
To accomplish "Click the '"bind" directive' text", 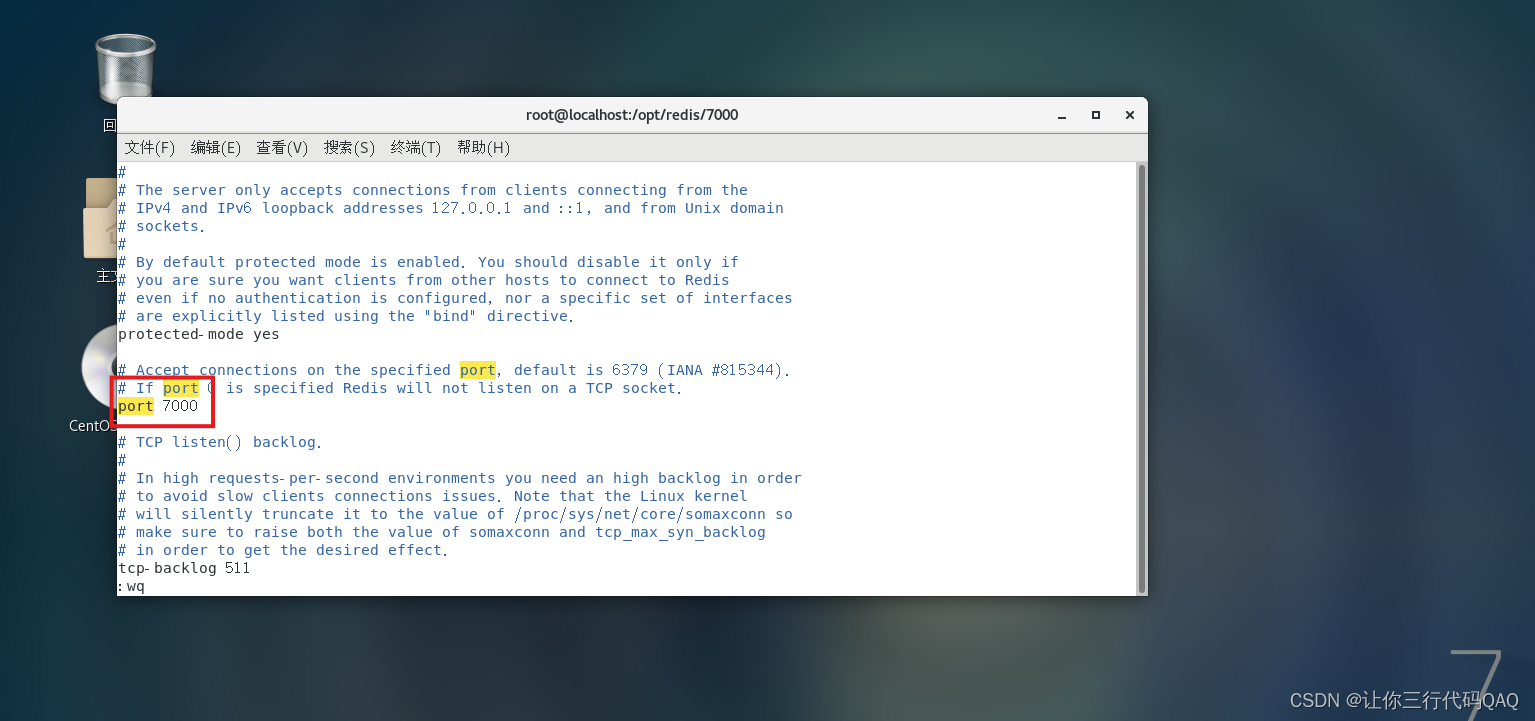I will coord(499,316).
